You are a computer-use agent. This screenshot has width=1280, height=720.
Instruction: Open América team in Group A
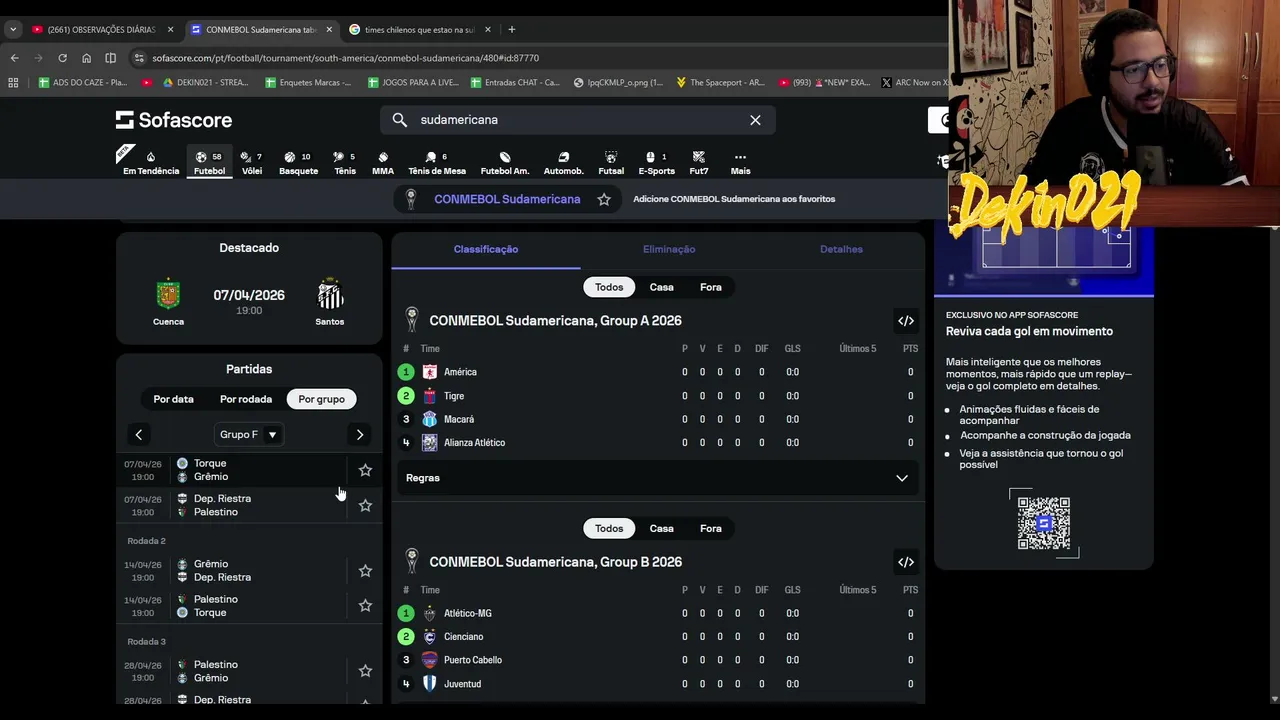[x=657, y=372]
